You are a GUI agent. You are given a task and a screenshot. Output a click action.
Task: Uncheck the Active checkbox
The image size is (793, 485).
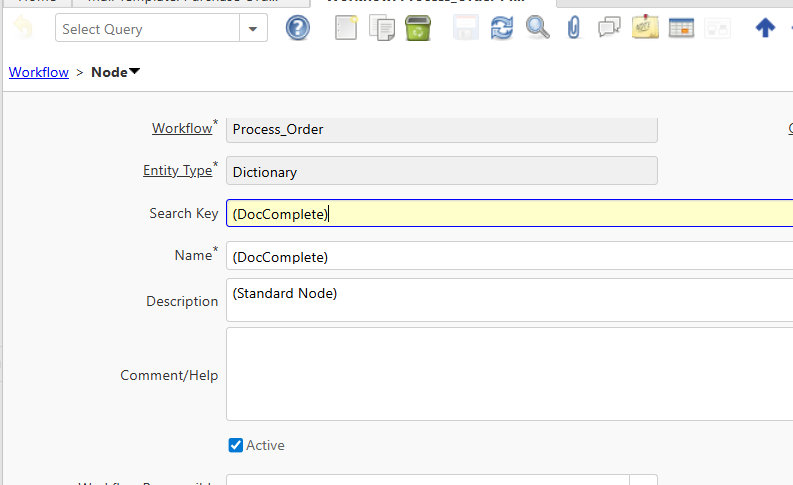tap(236, 445)
